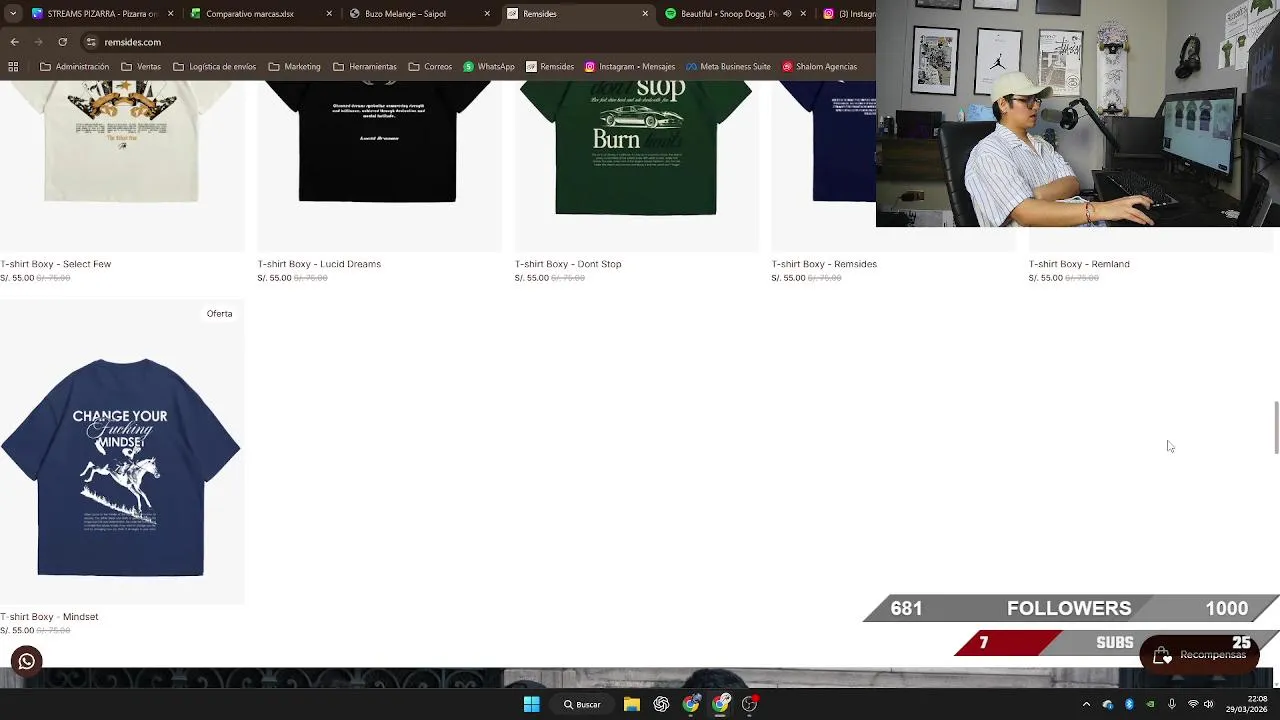Open the Administración bookmarks folder
Viewport: 1280px width, 720px height.
(x=74, y=67)
